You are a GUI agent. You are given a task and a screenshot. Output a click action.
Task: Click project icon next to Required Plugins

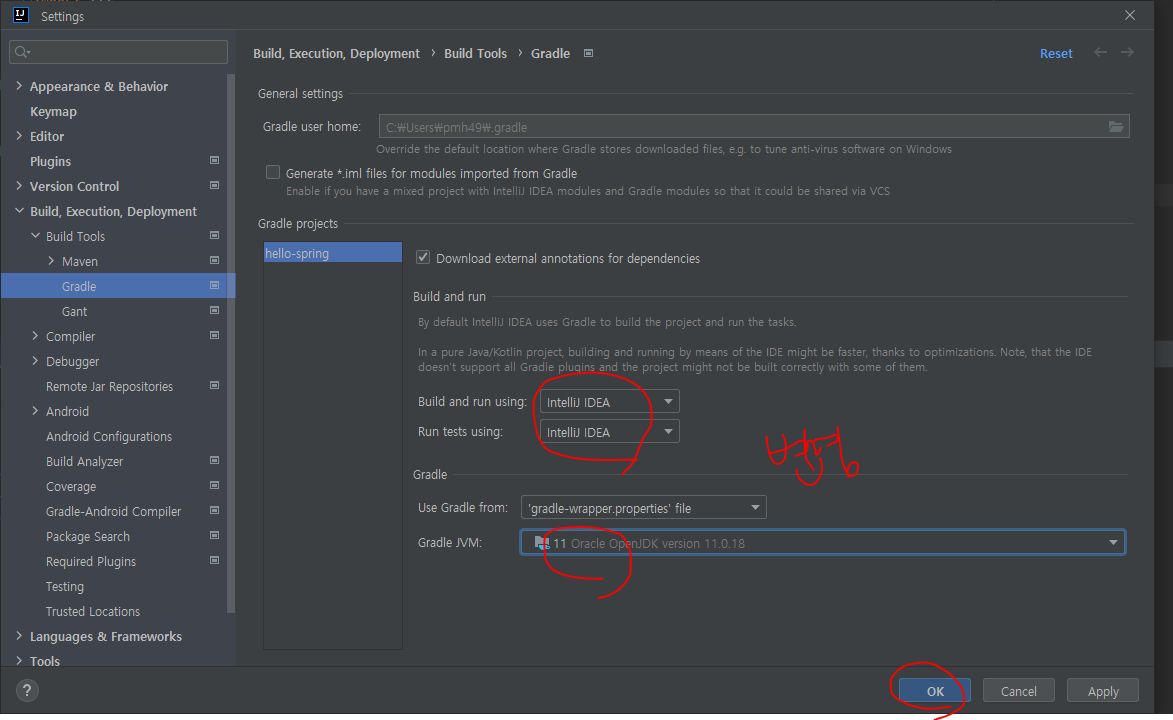pyautogui.click(x=215, y=561)
